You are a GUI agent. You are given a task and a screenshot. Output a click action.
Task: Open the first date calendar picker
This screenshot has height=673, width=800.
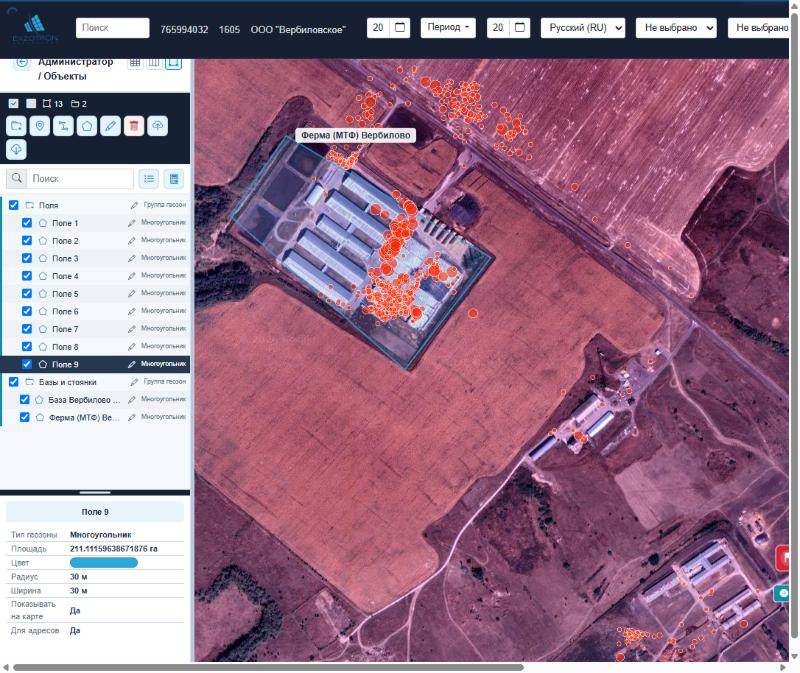pyautogui.click(x=399, y=28)
